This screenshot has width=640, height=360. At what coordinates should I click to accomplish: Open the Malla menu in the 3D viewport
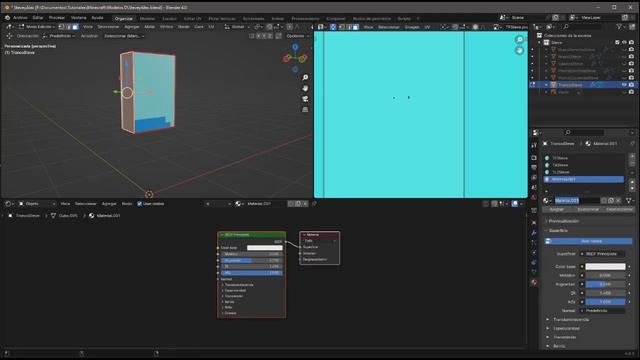149,27
